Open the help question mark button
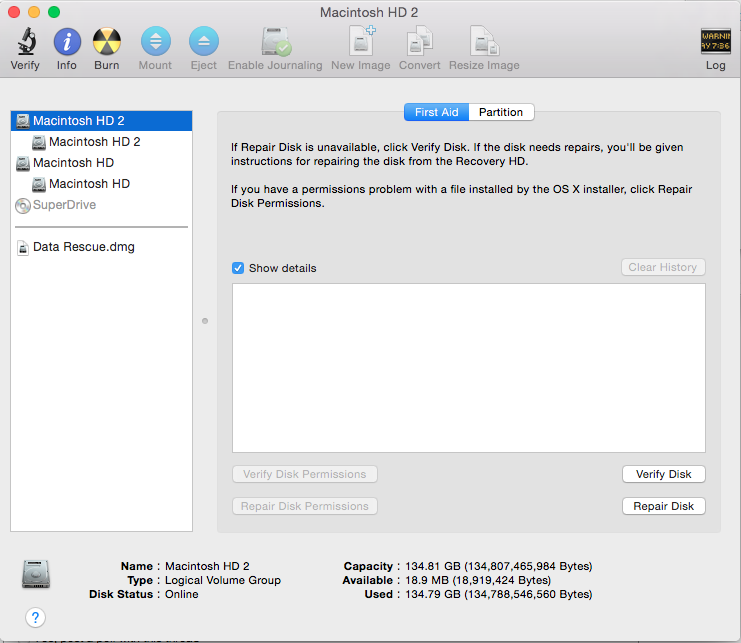Viewport: 741px width, 643px height. click(35, 617)
